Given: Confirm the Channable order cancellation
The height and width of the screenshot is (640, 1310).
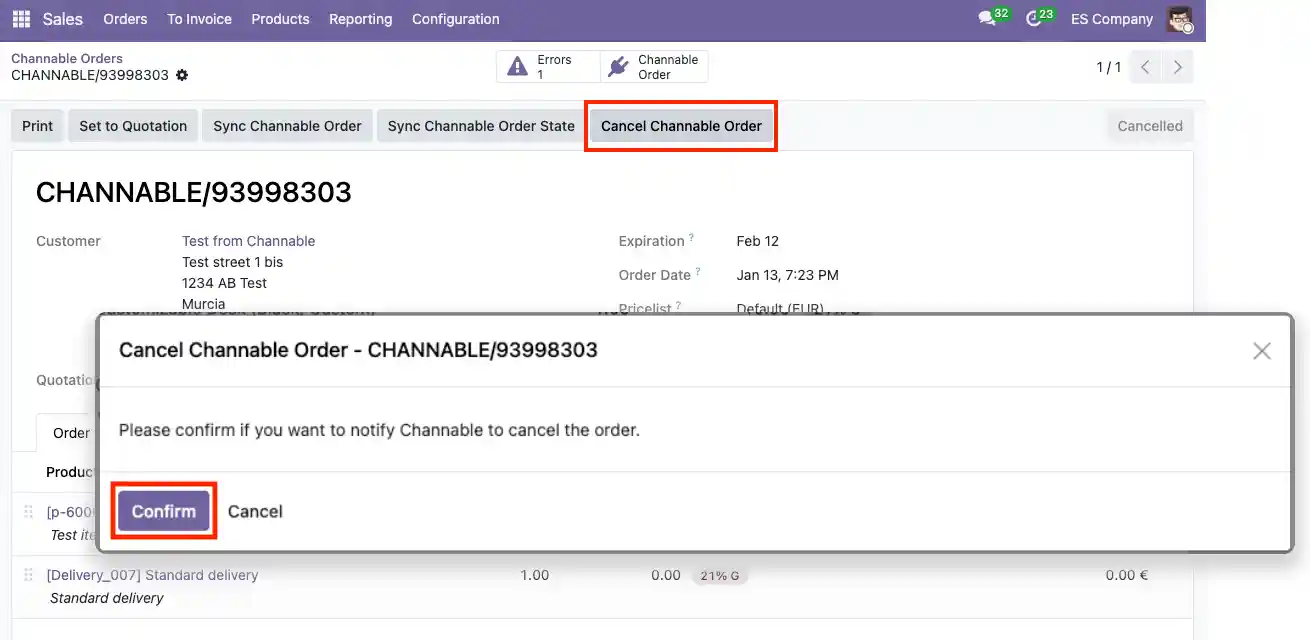Looking at the screenshot, I should pyautogui.click(x=163, y=510).
